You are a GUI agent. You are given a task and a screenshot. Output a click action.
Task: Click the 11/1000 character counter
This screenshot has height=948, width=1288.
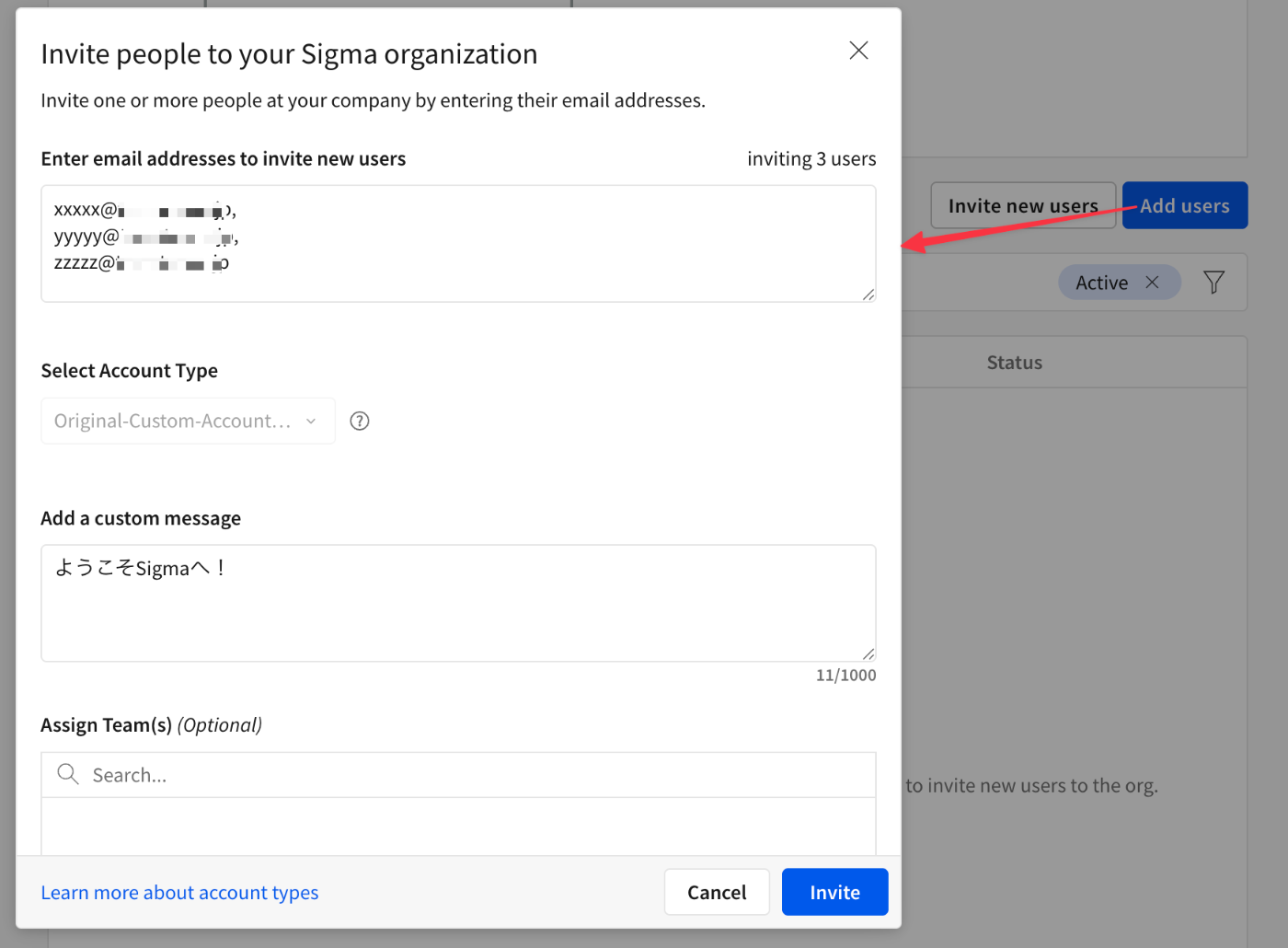[x=845, y=676]
